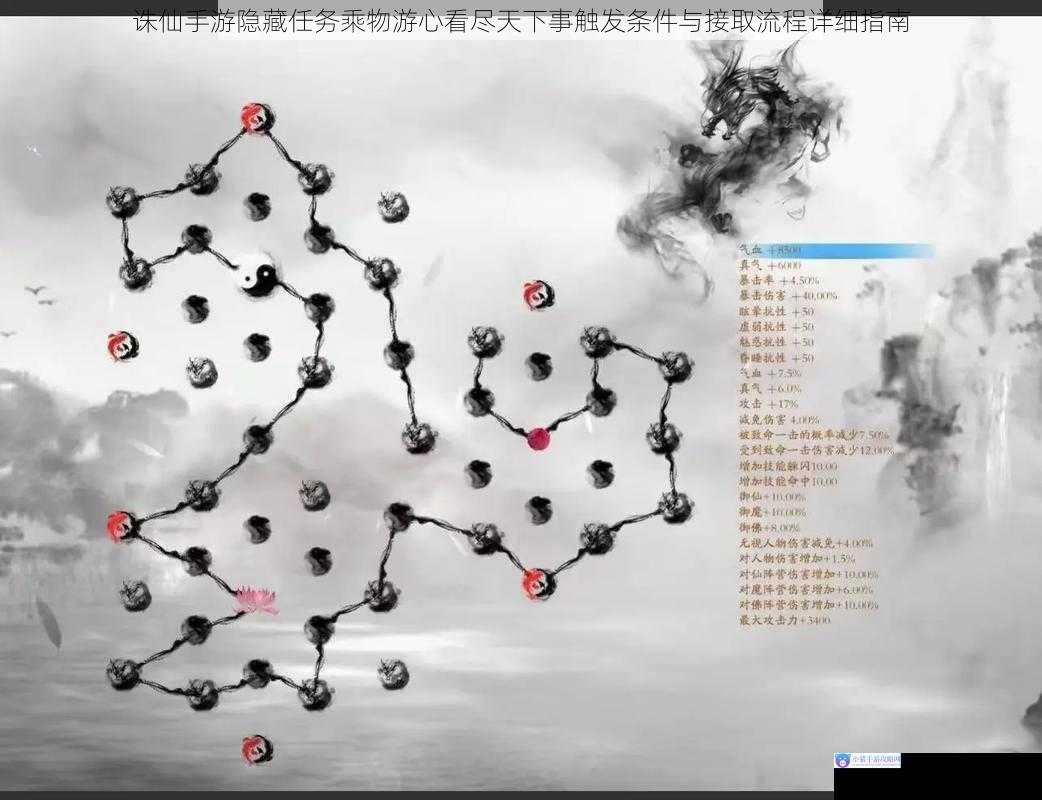The height and width of the screenshot is (800, 1042).
Task: Select the yin-yang taiji node
Action: click(x=257, y=274)
